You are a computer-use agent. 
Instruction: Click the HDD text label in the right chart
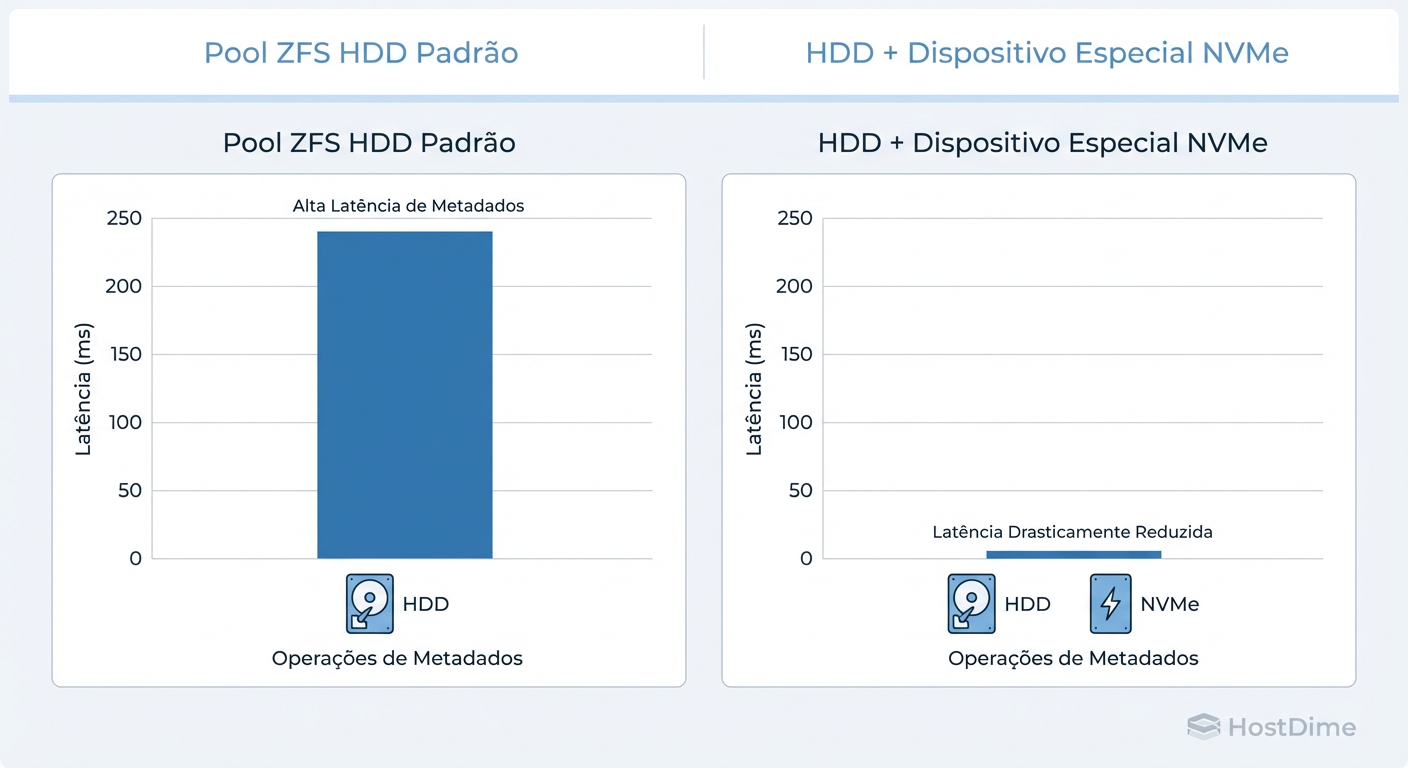point(1027,604)
